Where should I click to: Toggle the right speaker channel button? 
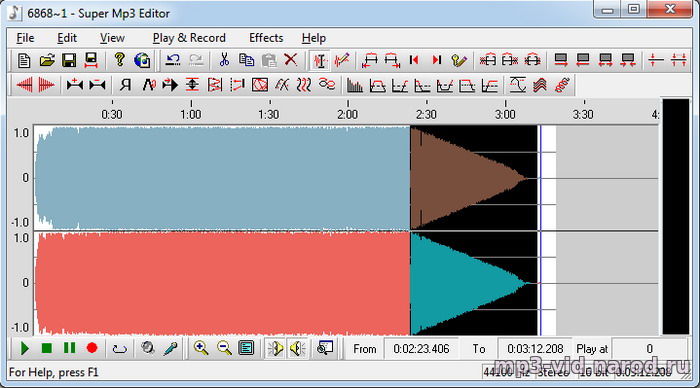pyautogui.click(x=297, y=348)
